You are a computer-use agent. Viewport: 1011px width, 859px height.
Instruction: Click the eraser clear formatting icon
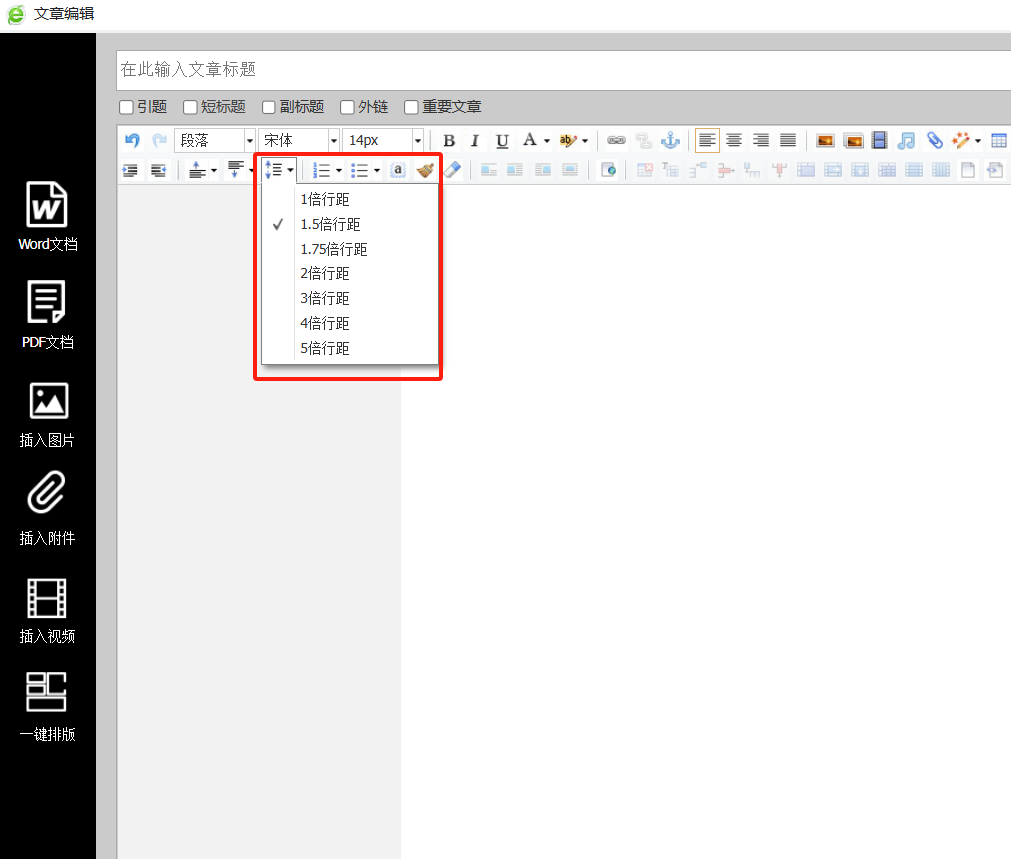tap(452, 170)
